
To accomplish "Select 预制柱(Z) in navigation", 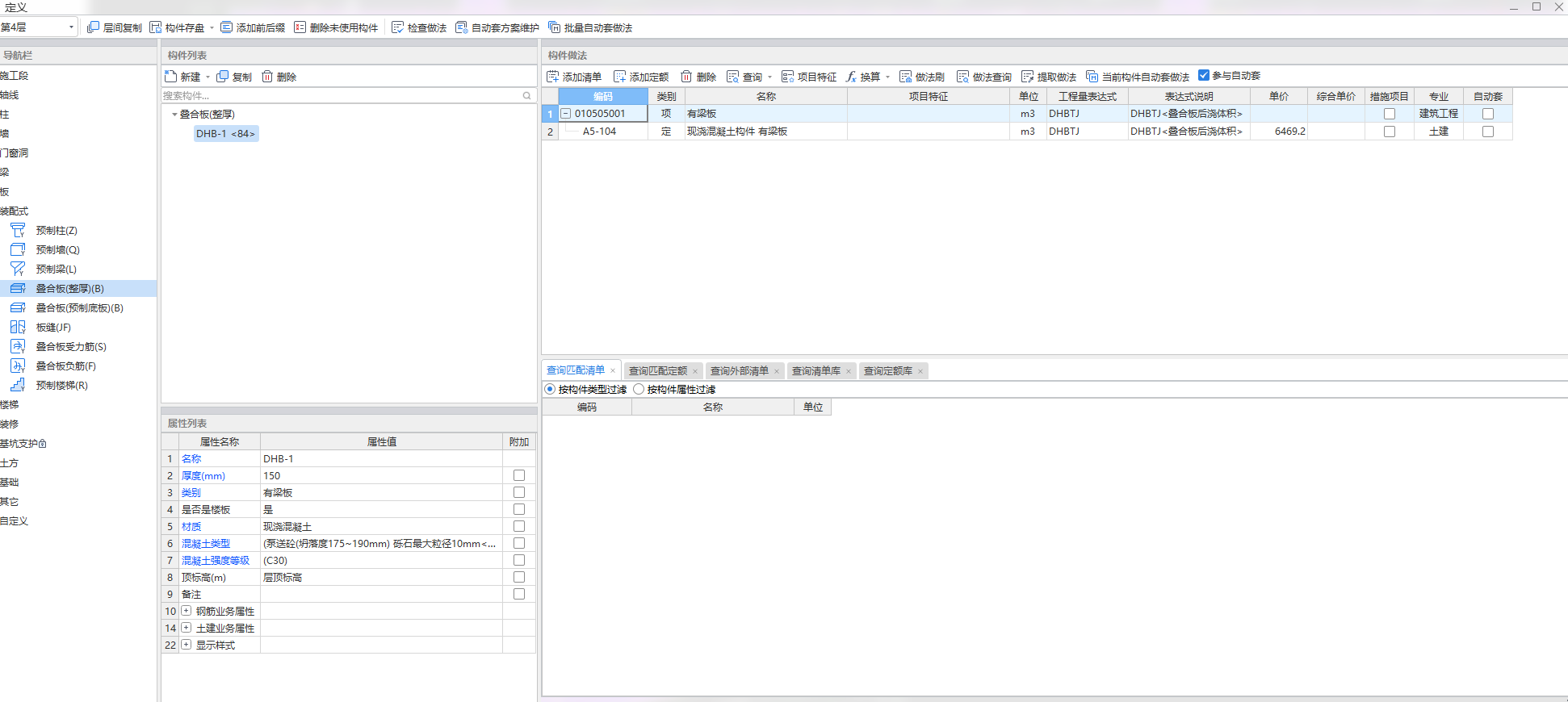I will (57, 231).
